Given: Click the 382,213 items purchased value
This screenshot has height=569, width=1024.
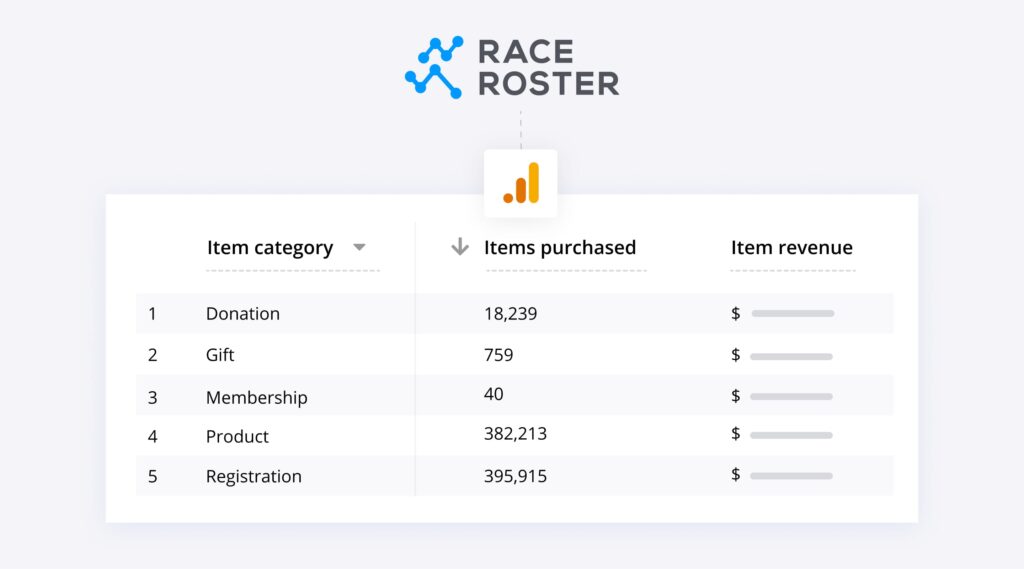Looking at the screenshot, I should (x=515, y=434).
